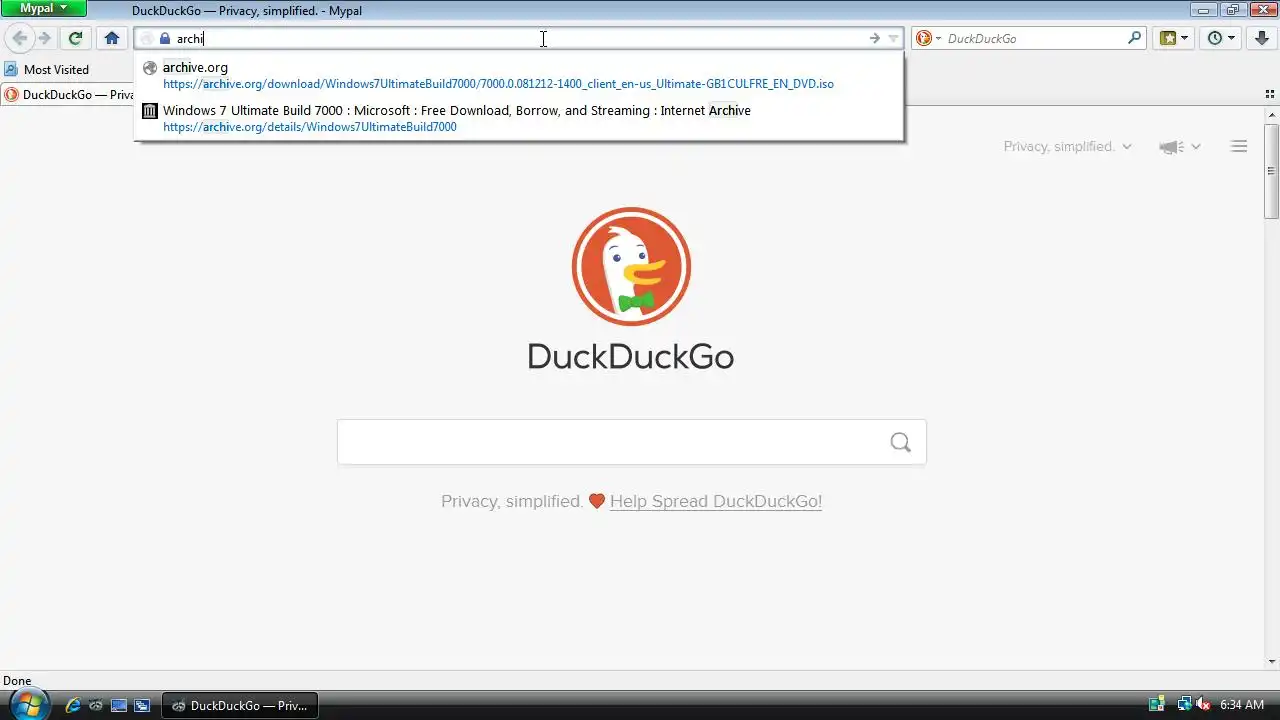Viewport: 1280px width, 720px height.
Task: Open Most Visited bookmarks folder
Action: pos(47,69)
